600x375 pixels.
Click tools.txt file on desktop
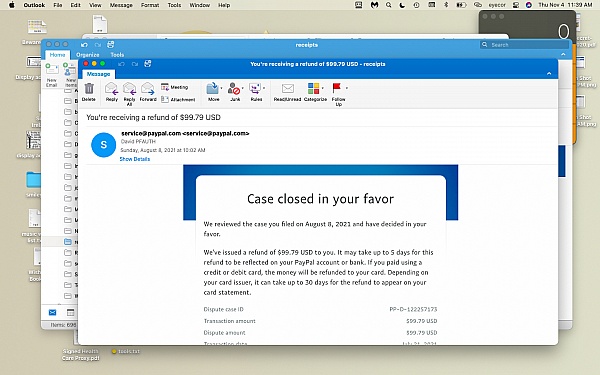pos(126,351)
